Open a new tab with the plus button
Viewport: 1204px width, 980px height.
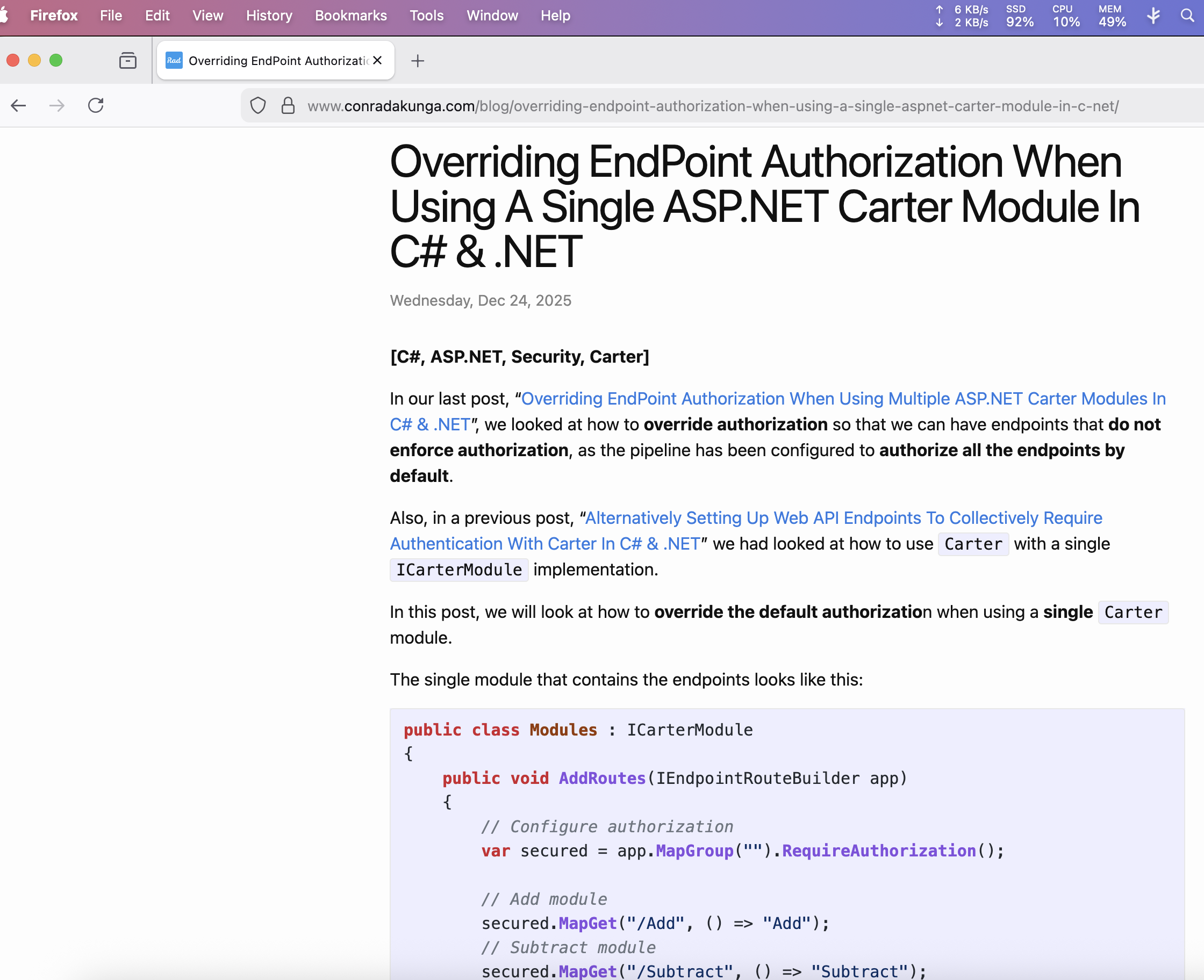pyautogui.click(x=417, y=60)
